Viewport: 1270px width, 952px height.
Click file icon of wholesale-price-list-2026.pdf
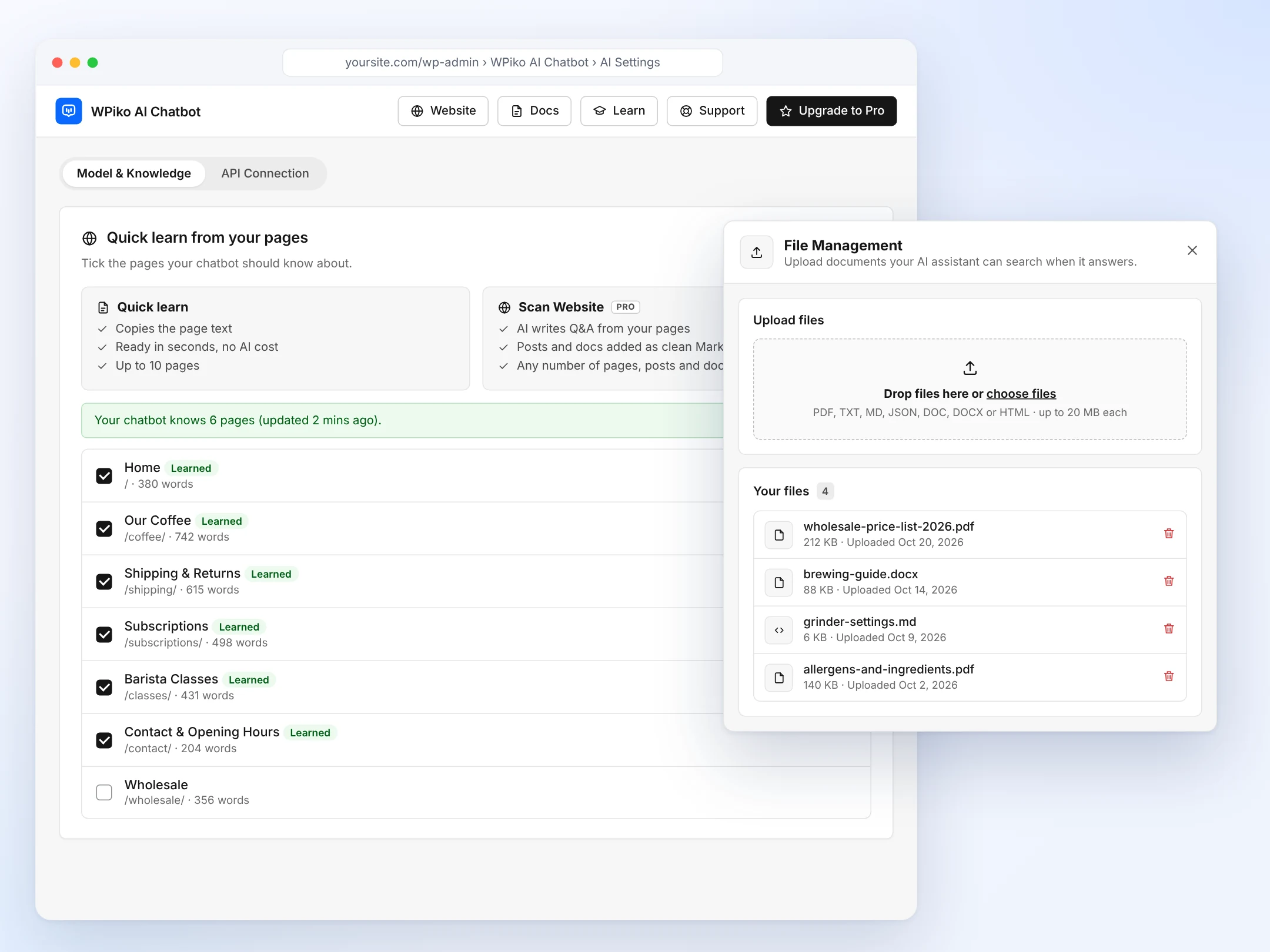[779, 535]
